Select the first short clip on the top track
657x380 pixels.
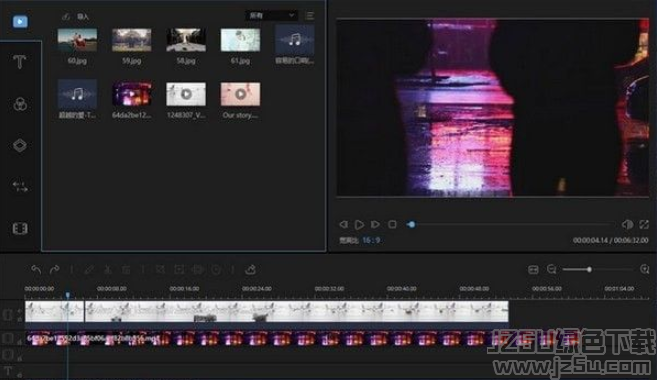coord(54,312)
